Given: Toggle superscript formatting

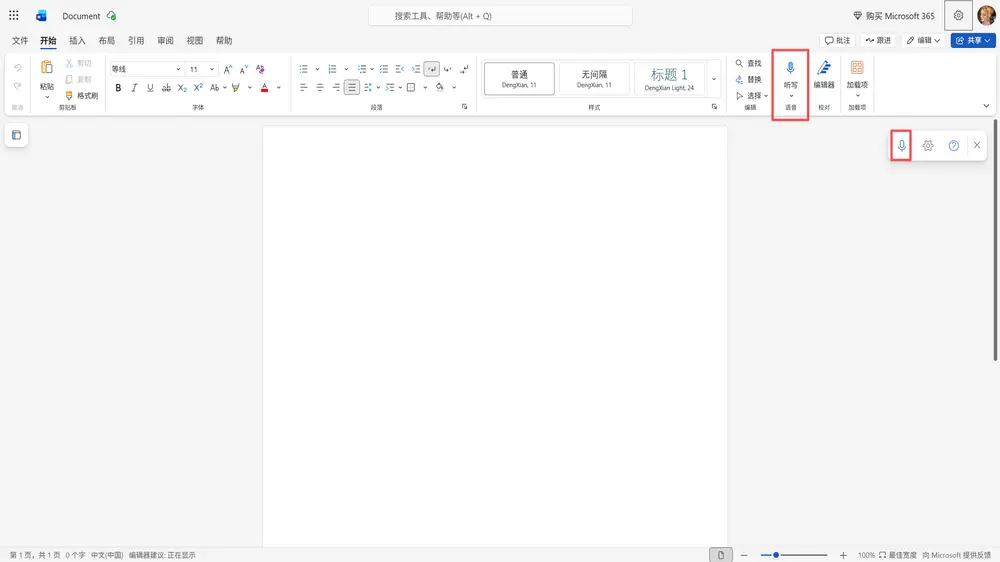Looking at the screenshot, I should (x=198, y=87).
